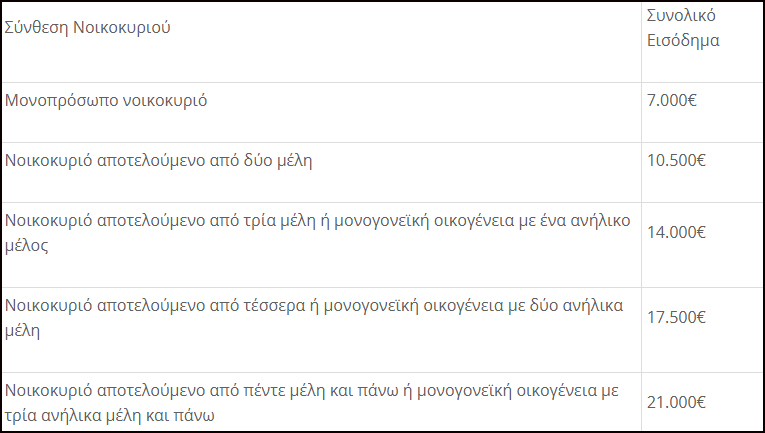Image resolution: width=765 pixels, height=433 pixels.
Task: Click the word 'Συνολικό' in the header
Action: point(681,16)
